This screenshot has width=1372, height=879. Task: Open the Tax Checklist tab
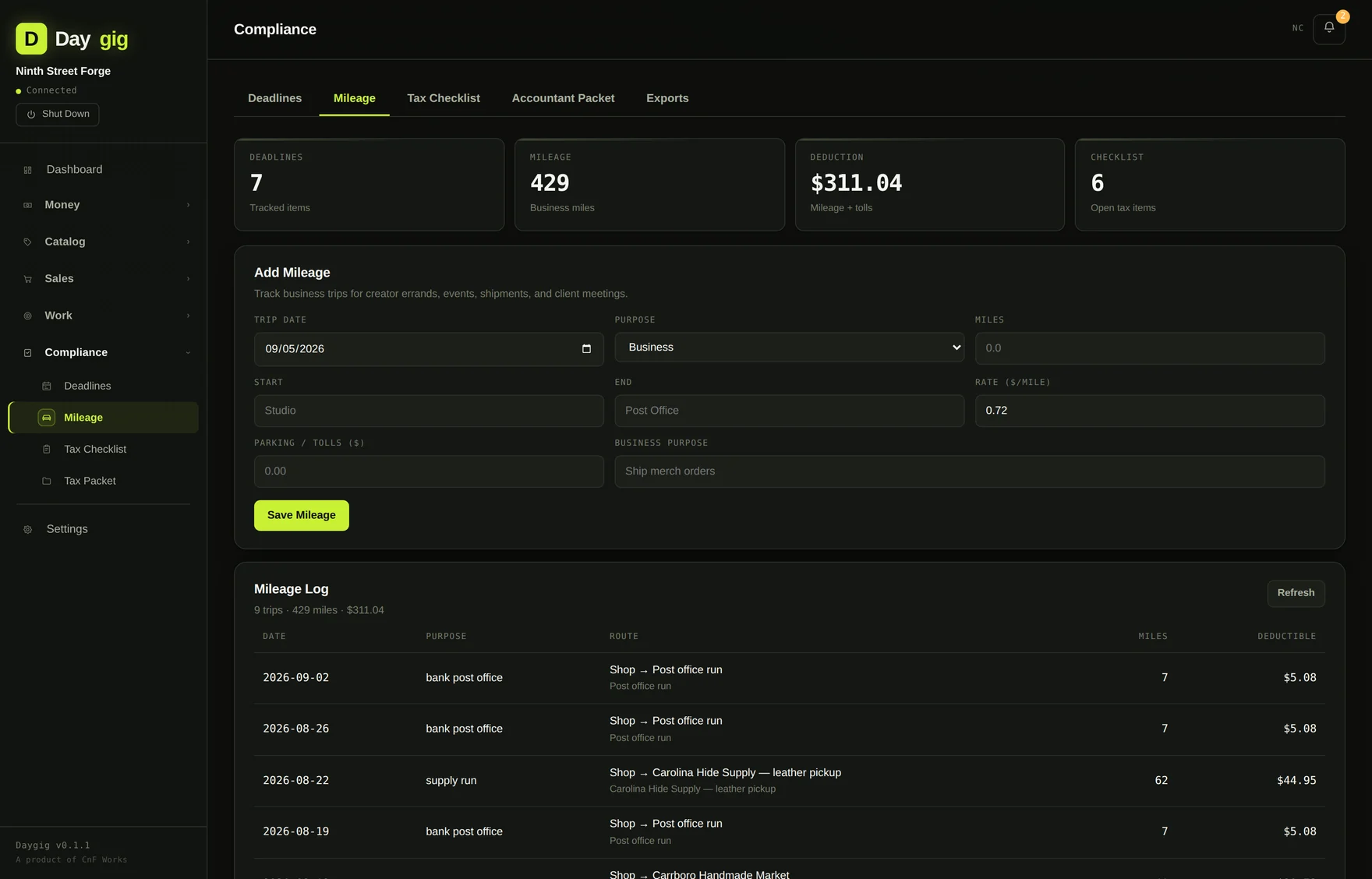444,98
